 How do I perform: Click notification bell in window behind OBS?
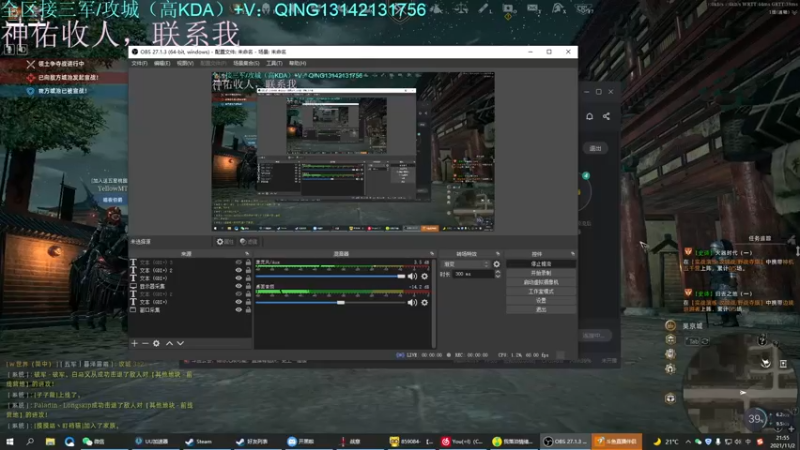pos(589,116)
